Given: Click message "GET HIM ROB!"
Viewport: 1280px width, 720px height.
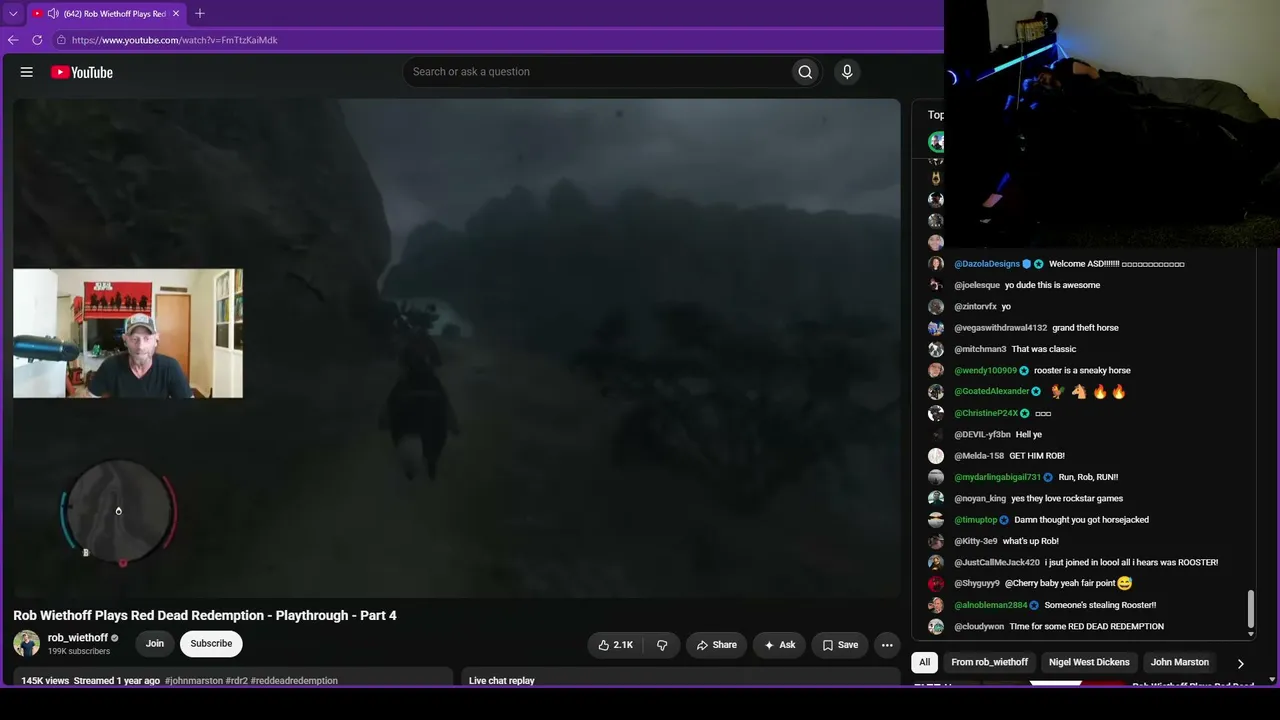Looking at the screenshot, I should point(1037,456).
